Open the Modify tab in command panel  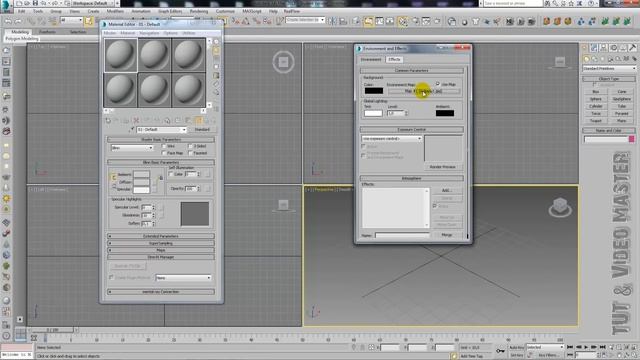(x=594, y=48)
